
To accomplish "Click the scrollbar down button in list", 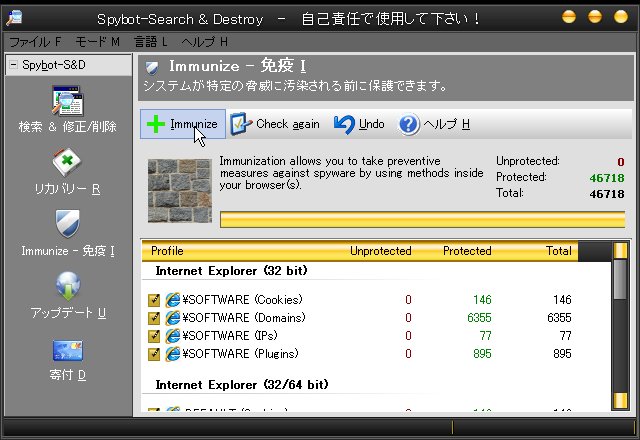I will [620, 400].
